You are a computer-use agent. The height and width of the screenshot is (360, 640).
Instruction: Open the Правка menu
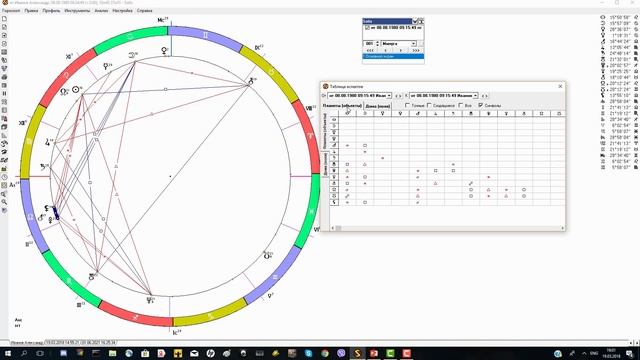[x=31, y=11]
